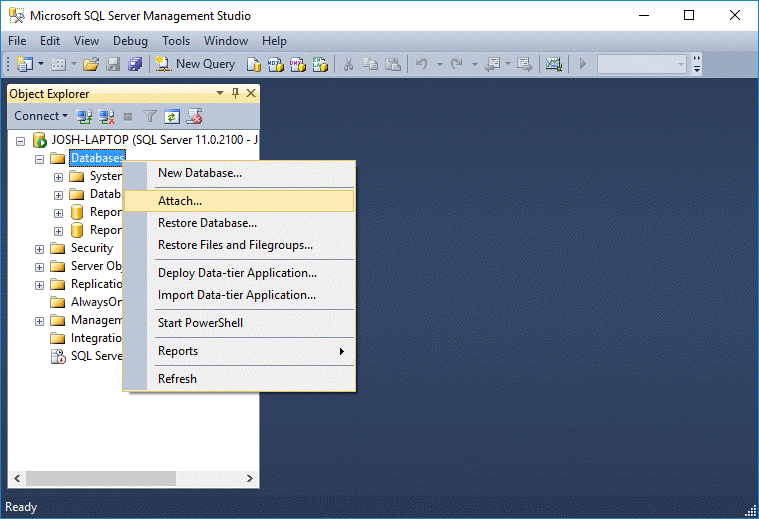Toggle Auto Hide pin on Object Explorer
Viewport: 759px width, 519px height.
[236, 93]
